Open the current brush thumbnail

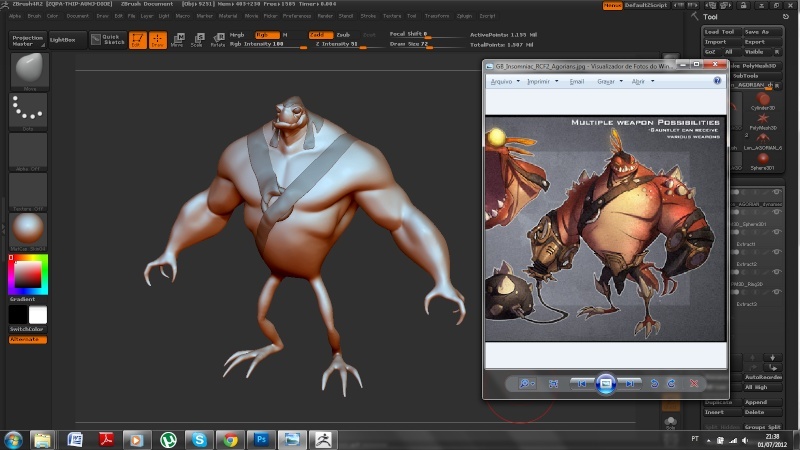29,69
